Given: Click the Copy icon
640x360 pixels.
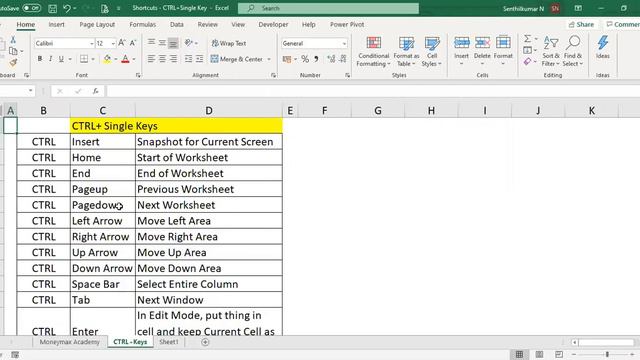Looking at the screenshot, I should 13,51.
